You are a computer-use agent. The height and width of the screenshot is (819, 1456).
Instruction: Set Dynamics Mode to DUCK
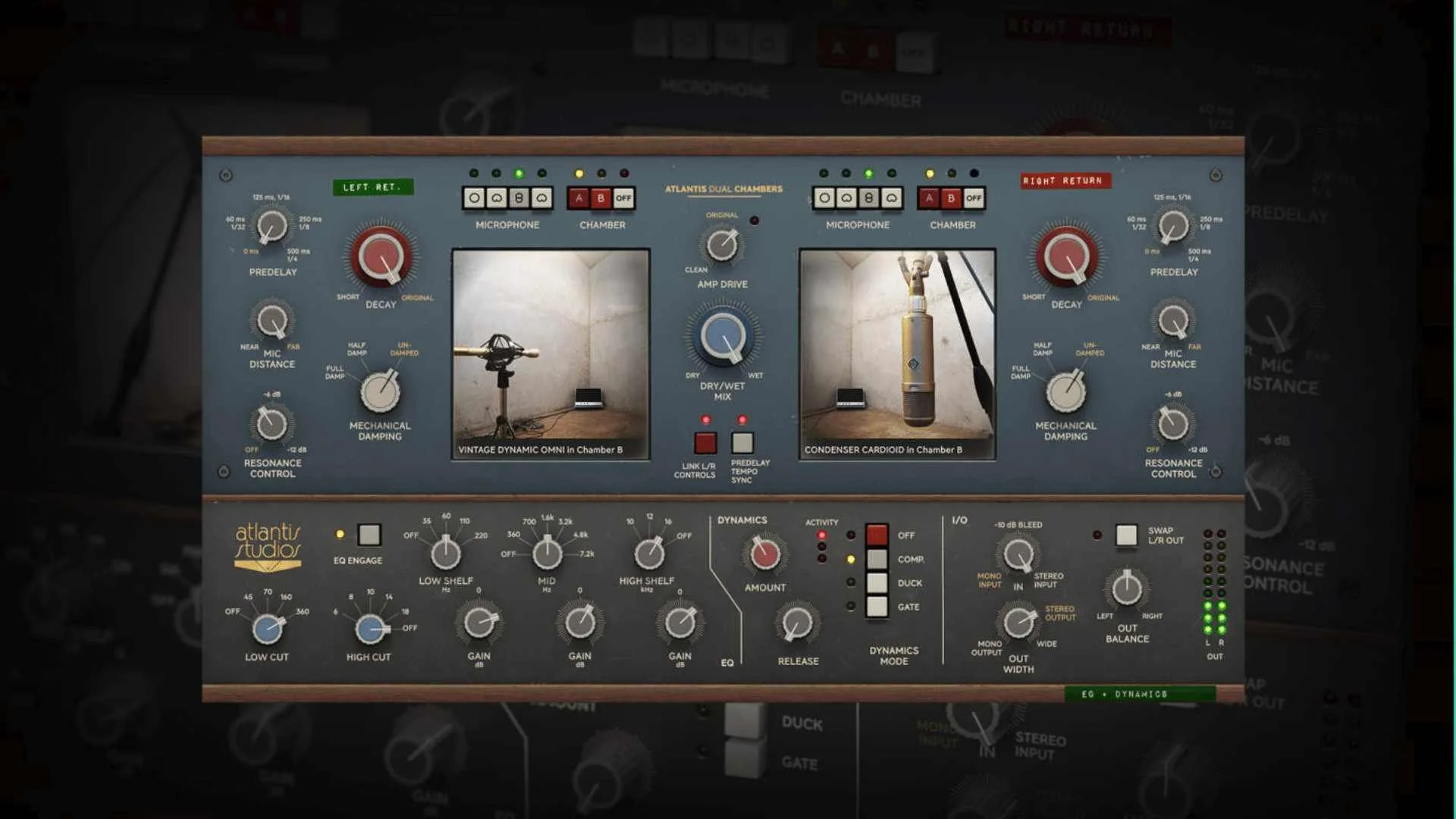877,582
